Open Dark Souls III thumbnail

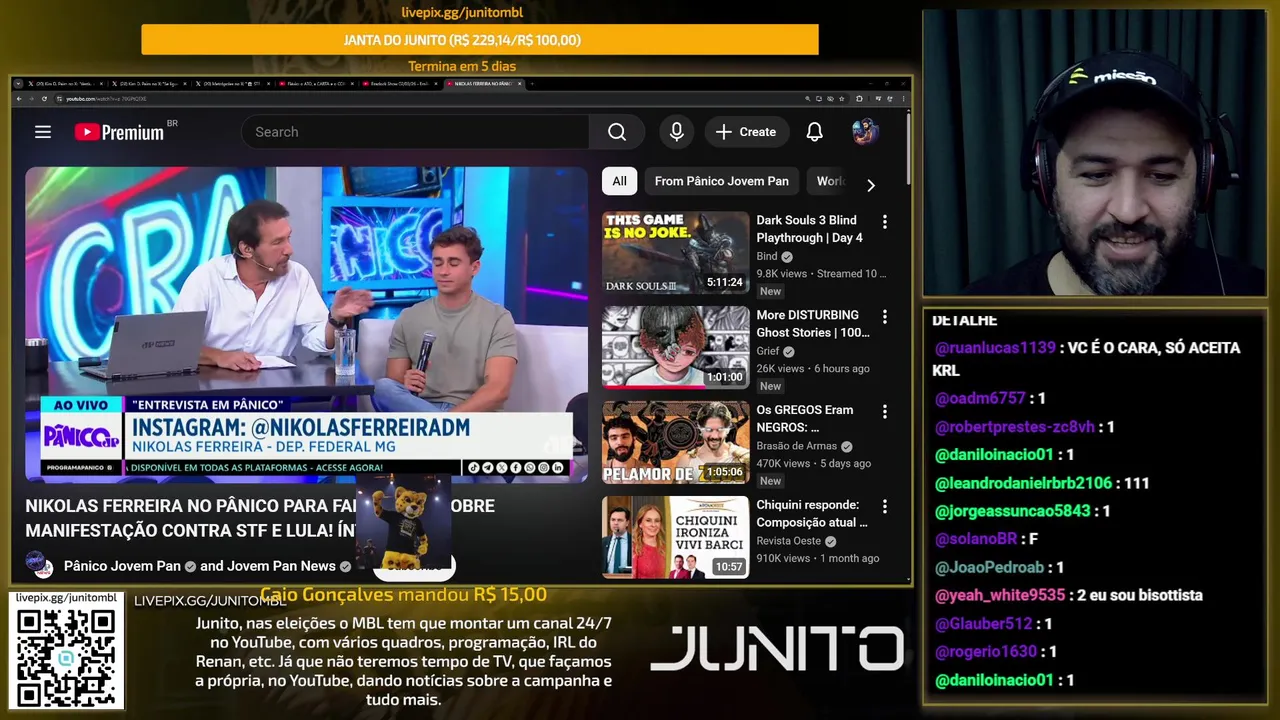[675, 252]
